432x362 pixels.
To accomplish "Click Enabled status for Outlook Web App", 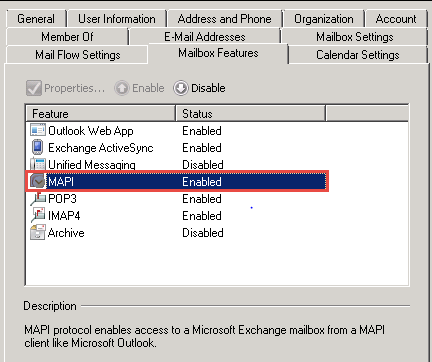I will click(202, 131).
